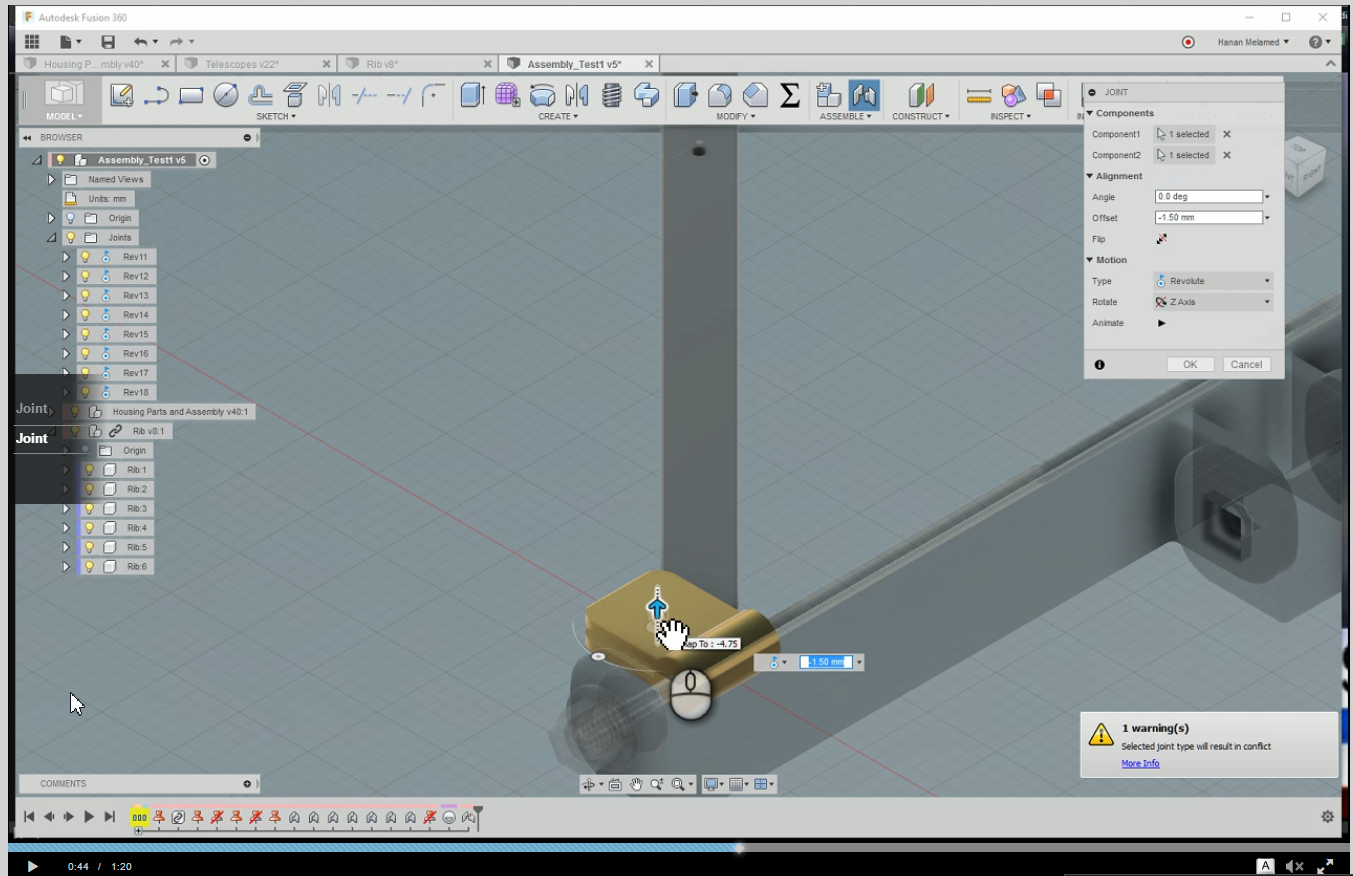This screenshot has height=876, width=1353.
Task: Expand the Rev12 joint node
Action: tap(67, 276)
